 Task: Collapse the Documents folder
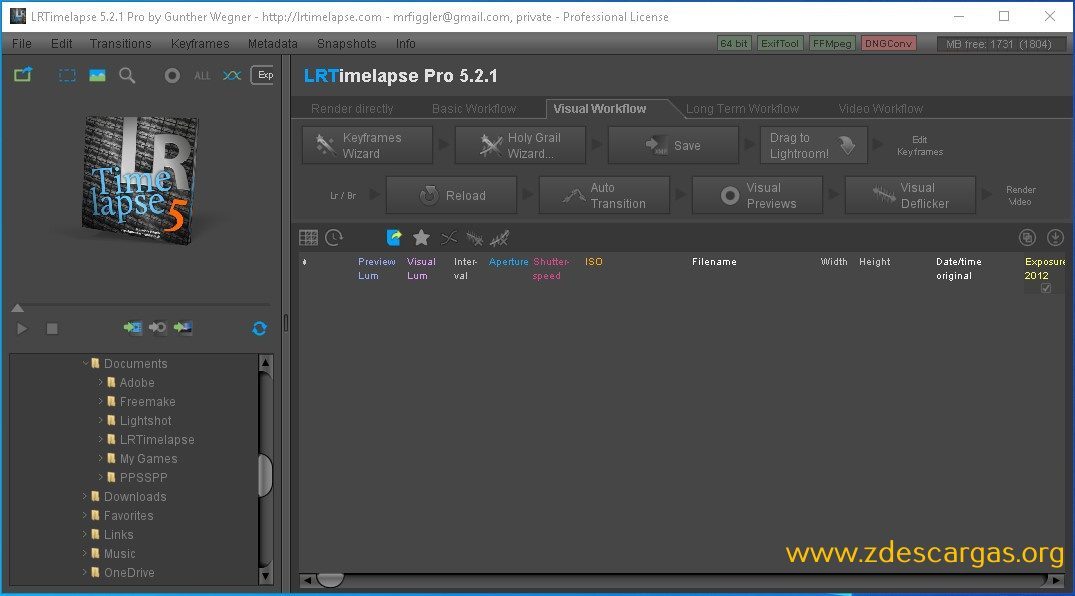point(85,363)
